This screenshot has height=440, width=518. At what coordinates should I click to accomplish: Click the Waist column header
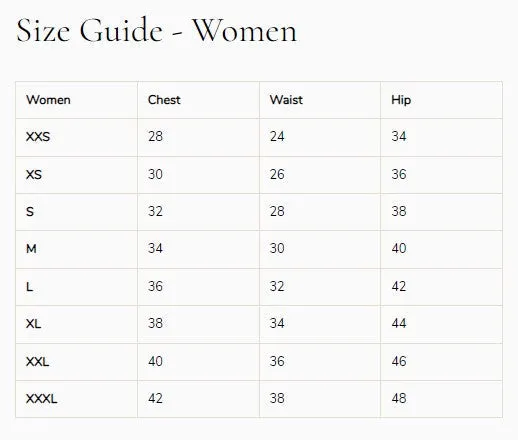286,100
